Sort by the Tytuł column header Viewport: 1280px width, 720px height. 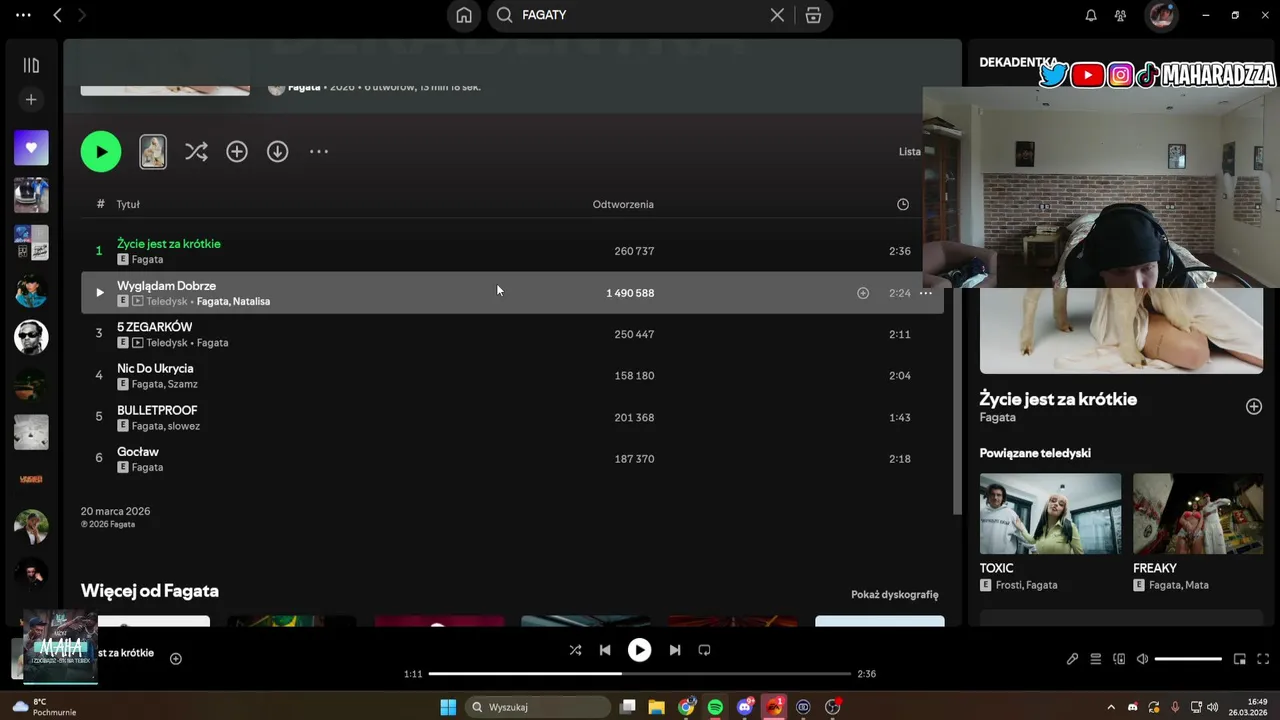click(x=128, y=204)
